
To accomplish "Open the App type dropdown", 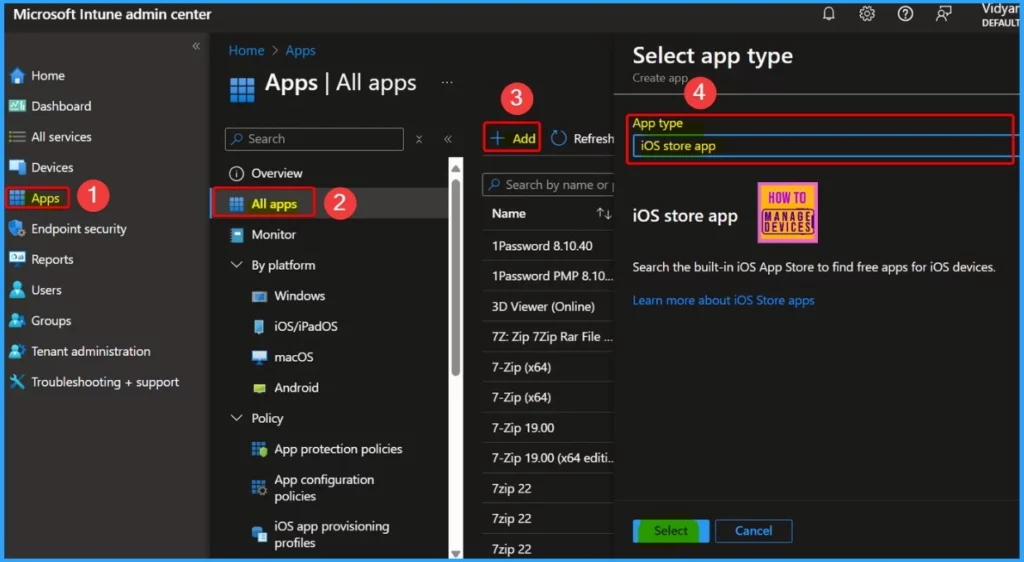I will tap(824, 146).
